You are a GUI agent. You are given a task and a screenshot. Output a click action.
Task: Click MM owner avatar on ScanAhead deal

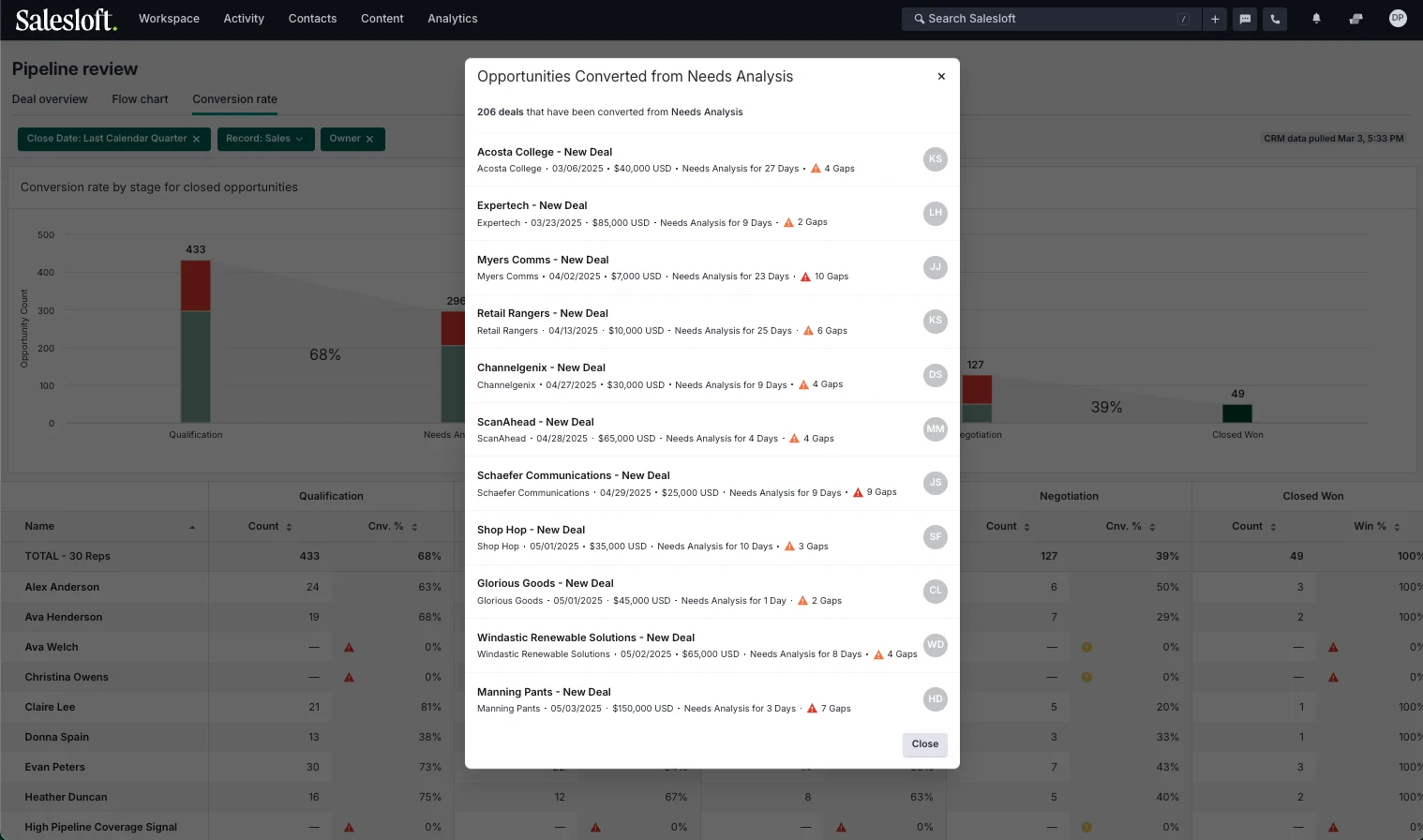(936, 429)
